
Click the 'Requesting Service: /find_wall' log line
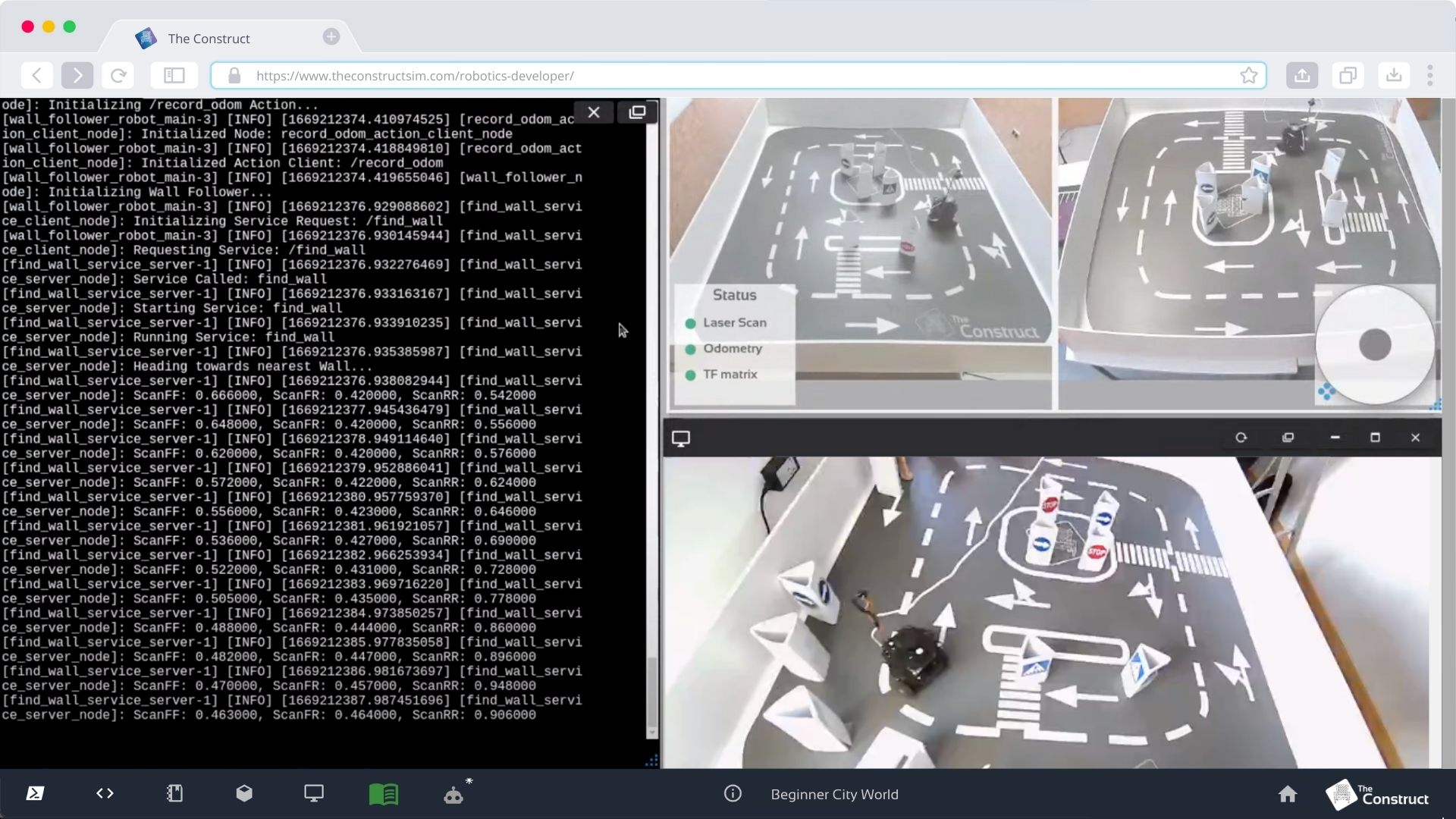click(293, 243)
